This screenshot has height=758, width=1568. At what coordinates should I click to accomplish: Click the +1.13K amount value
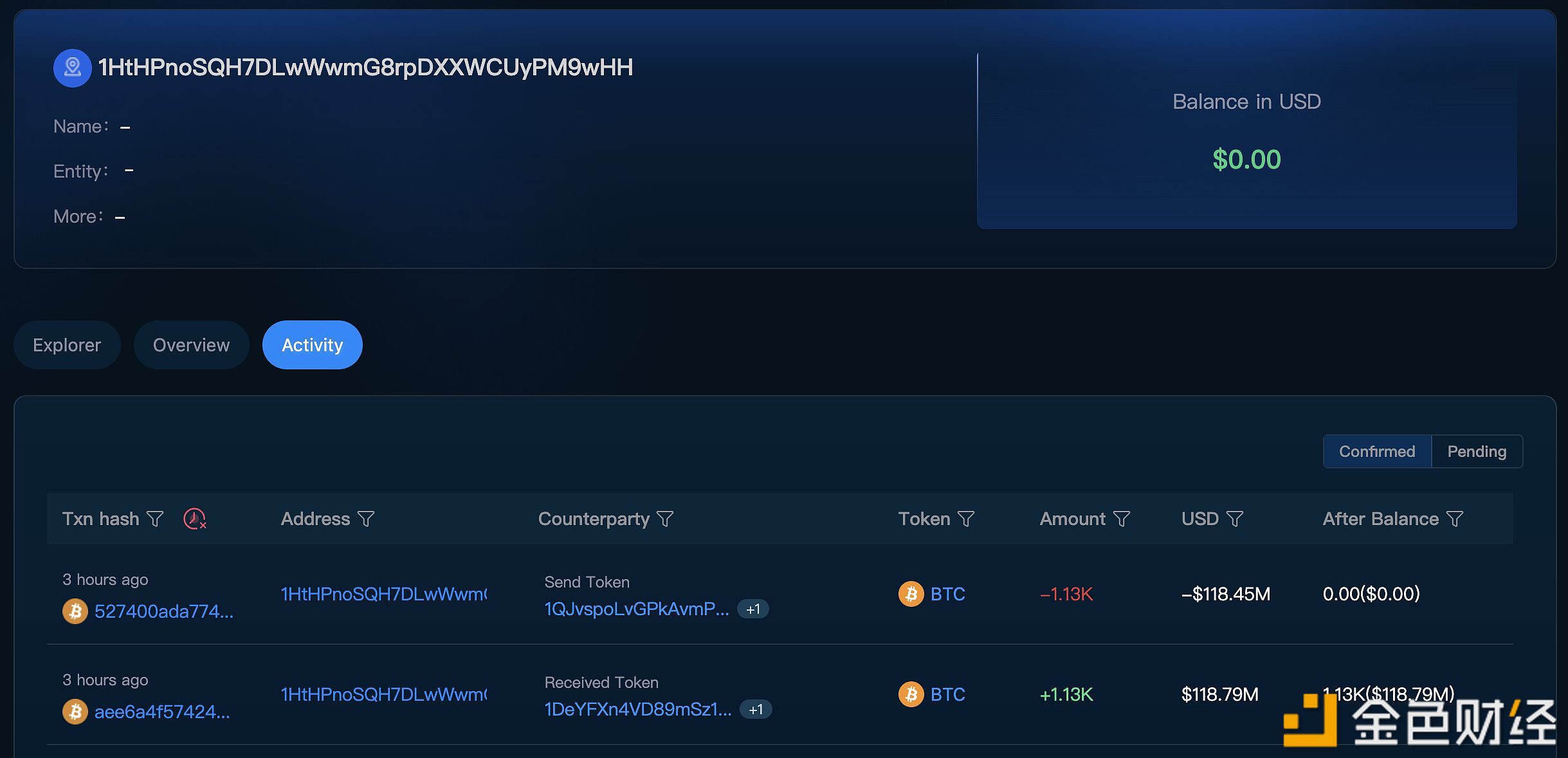[1066, 694]
